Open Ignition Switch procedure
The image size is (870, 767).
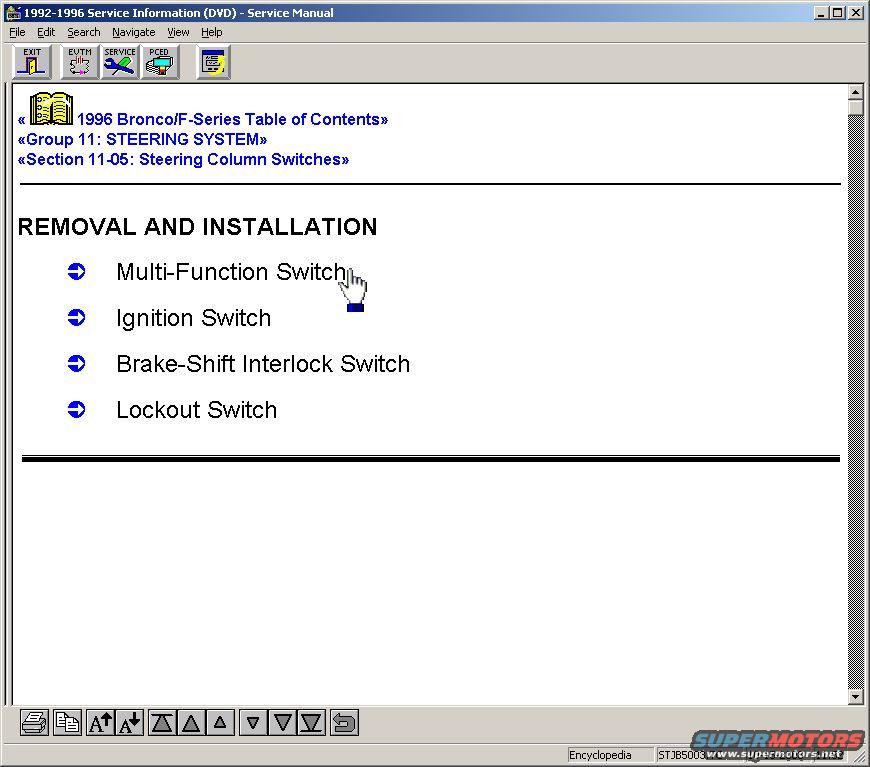click(193, 318)
